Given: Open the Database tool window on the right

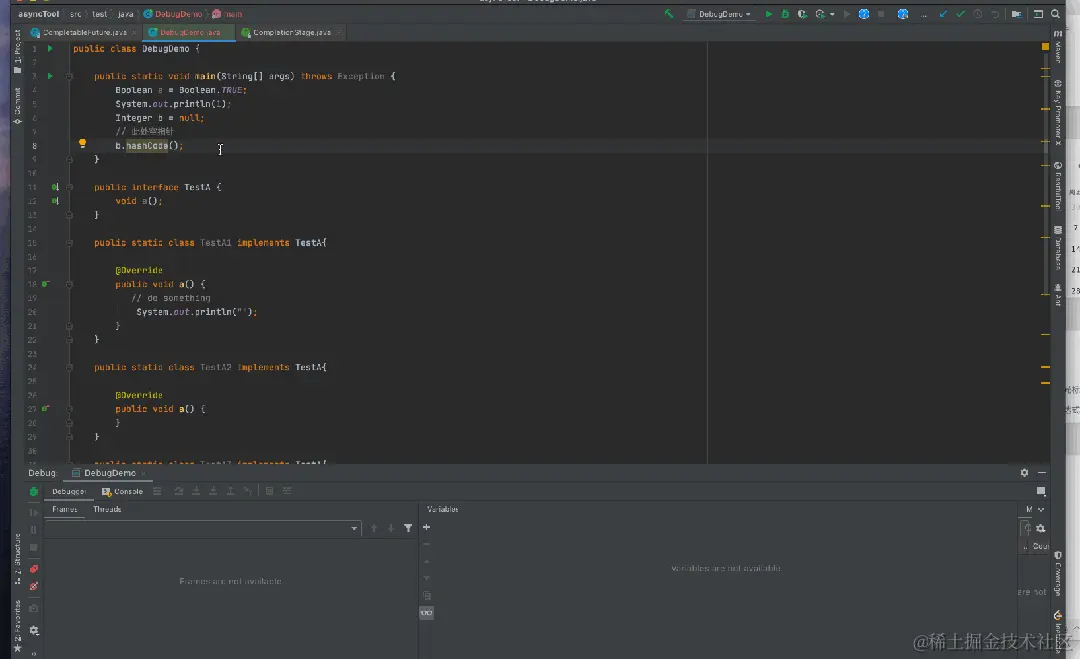Looking at the screenshot, I should (x=1058, y=247).
